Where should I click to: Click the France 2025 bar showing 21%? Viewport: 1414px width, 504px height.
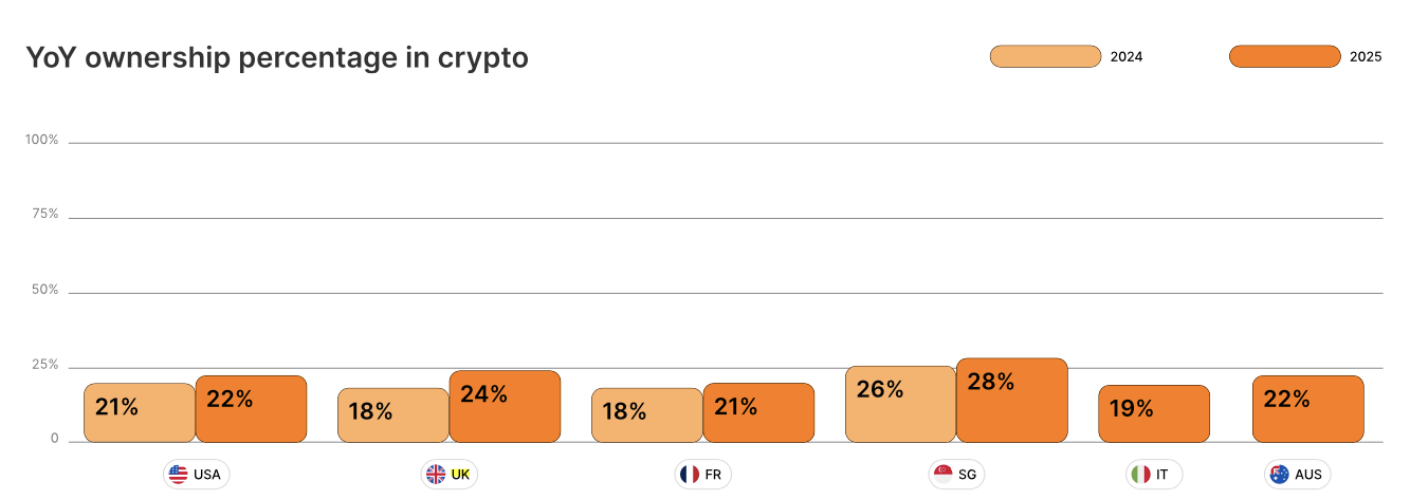[759, 412]
